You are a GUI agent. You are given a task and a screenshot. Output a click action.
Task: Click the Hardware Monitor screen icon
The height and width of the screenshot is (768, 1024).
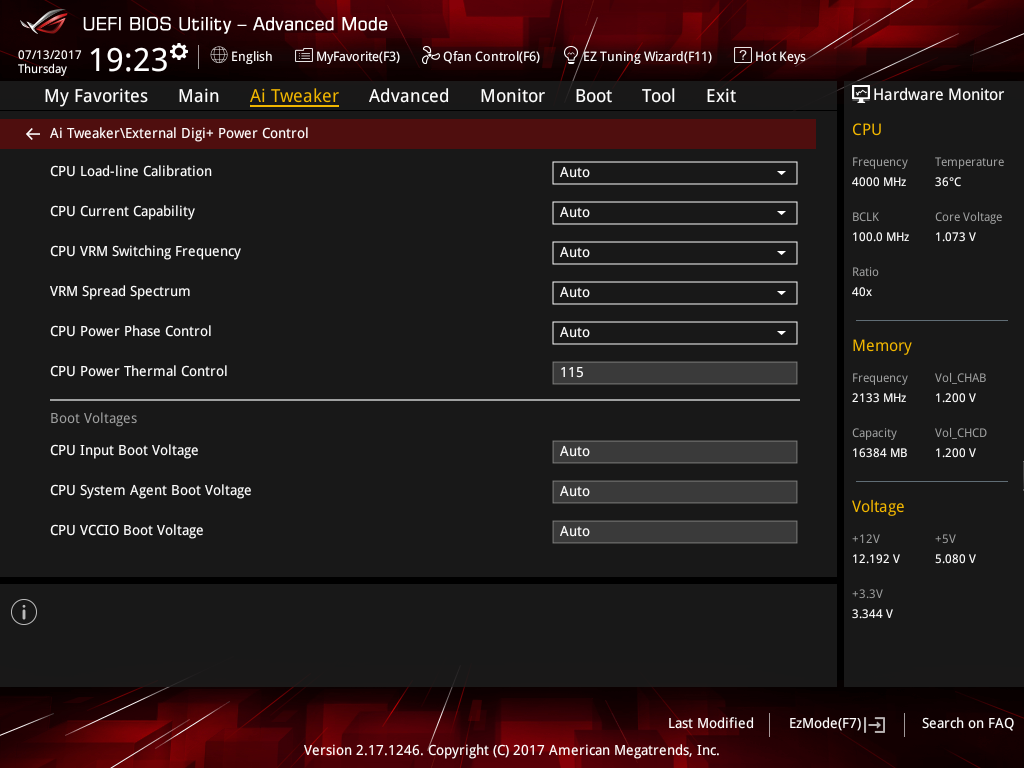(x=861, y=95)
